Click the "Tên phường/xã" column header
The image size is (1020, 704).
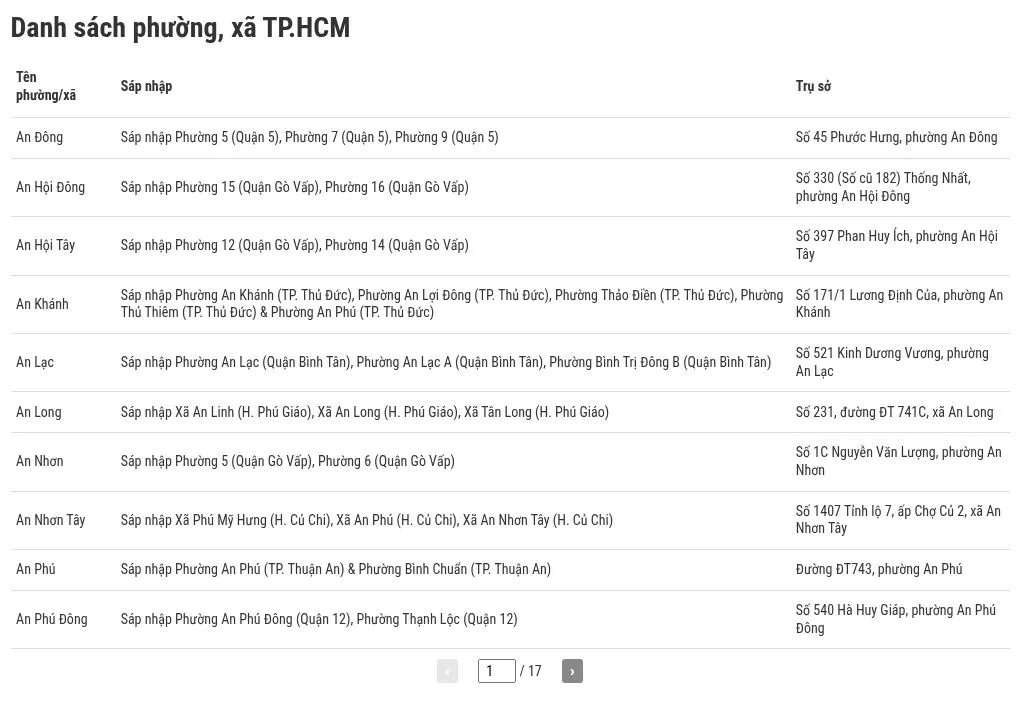point(46,86)
